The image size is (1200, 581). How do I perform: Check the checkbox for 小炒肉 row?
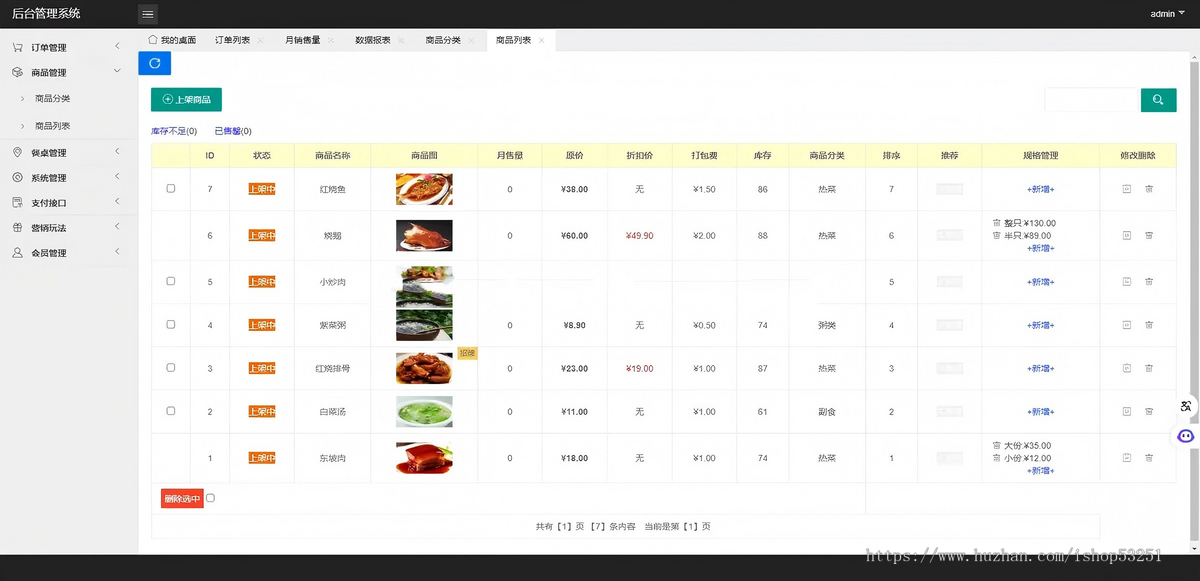point(170,281)
